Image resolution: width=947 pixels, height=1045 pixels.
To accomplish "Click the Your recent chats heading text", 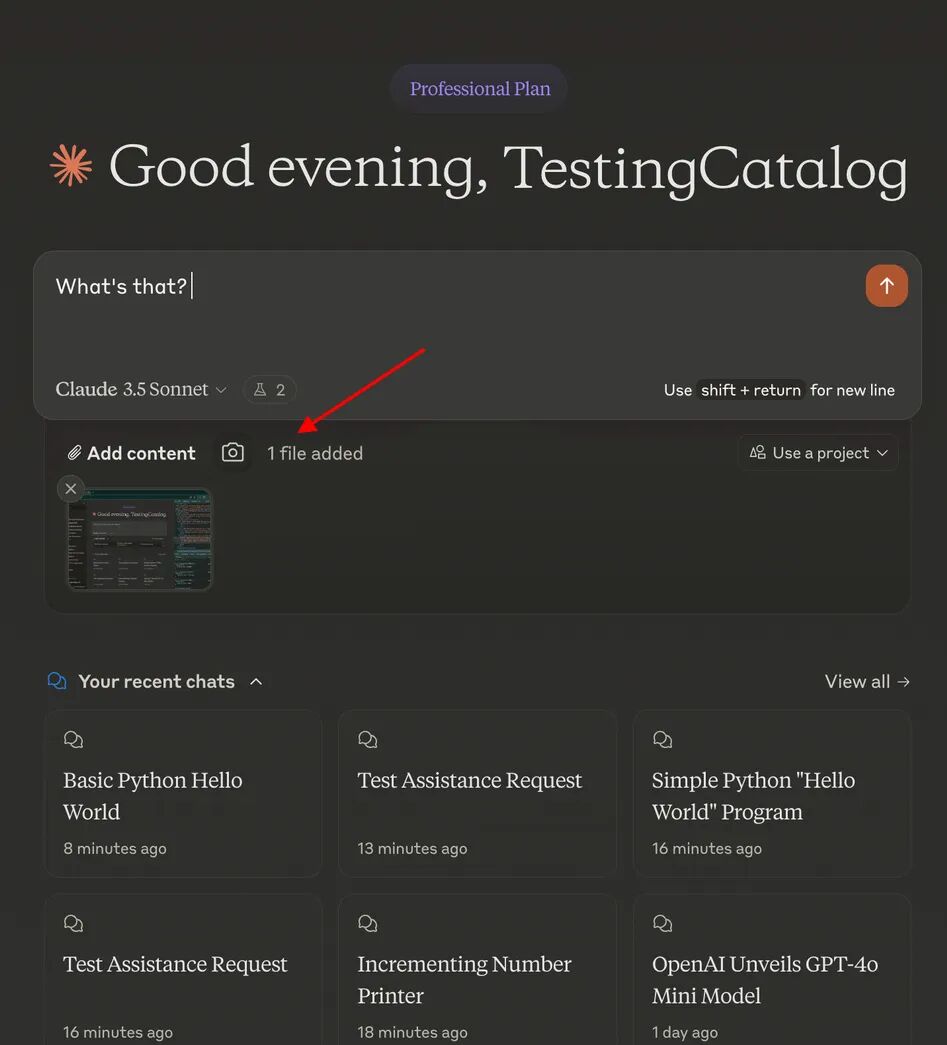I will (157, 682).
